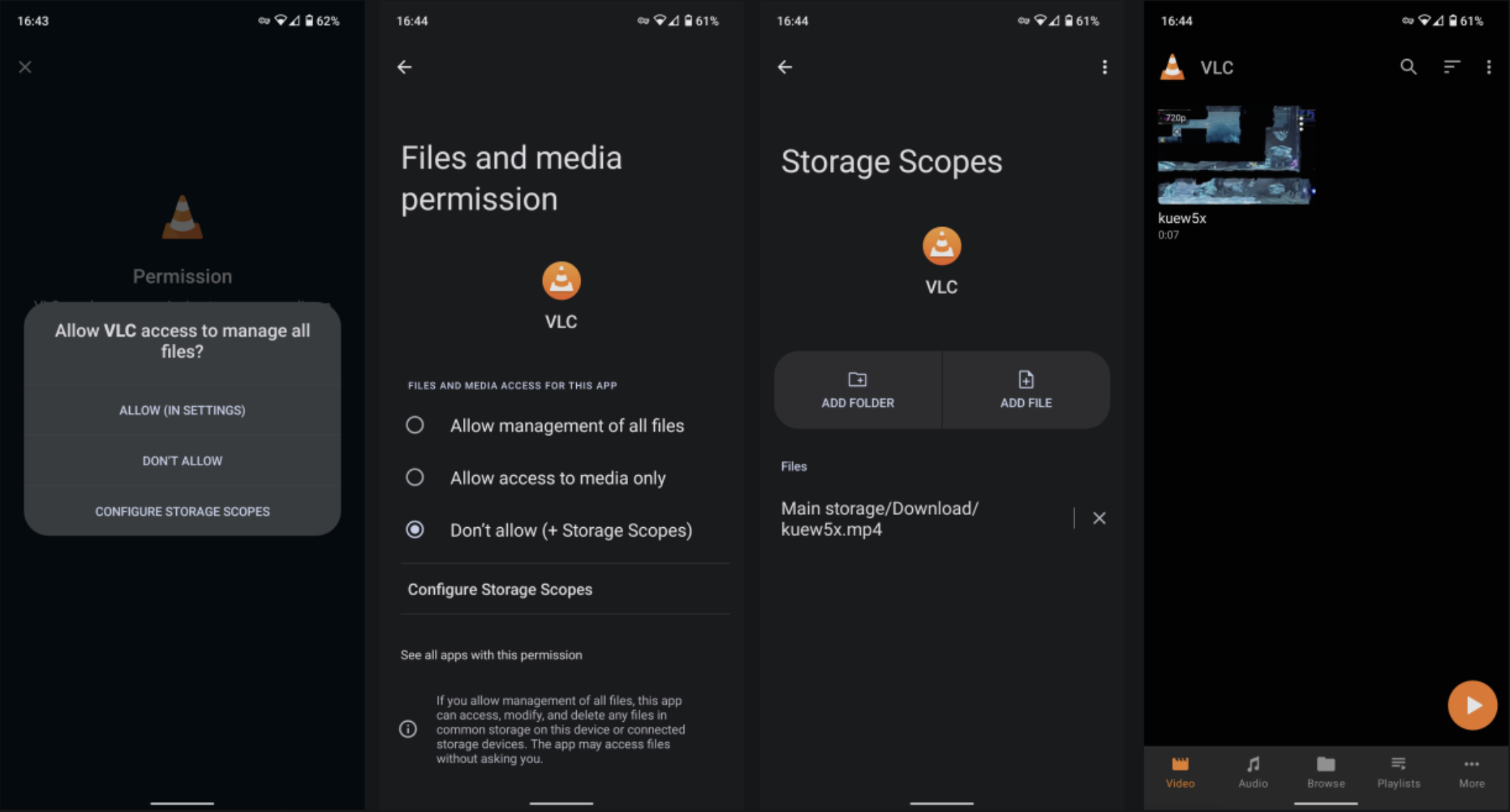Click DON'T ALLOW button in permission dialog
Image resolution: width=1510 pixels, height=812 pixels.
point(183,460)
